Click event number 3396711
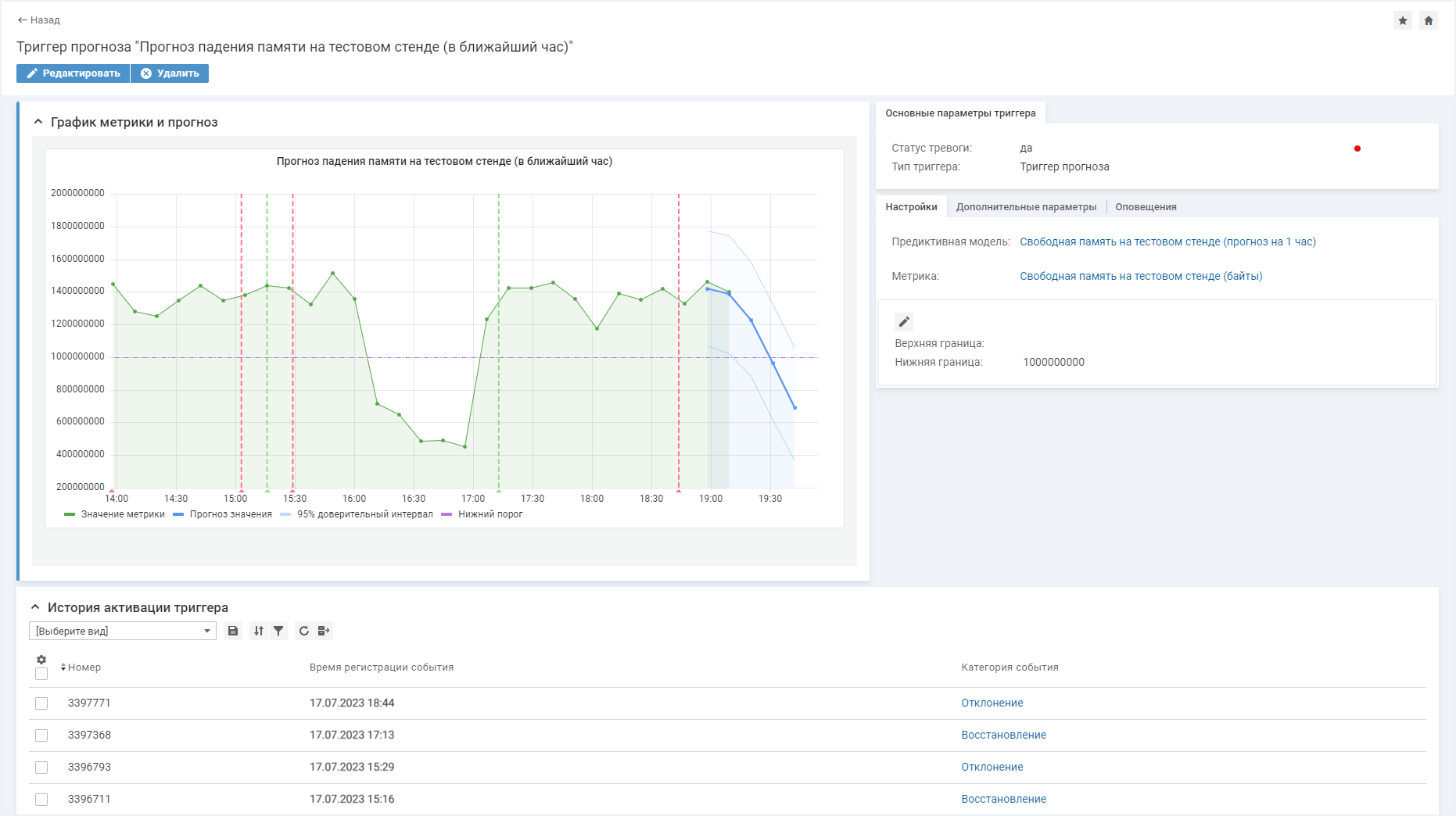This screenshot has width=1456, height=816. [89, 799]
